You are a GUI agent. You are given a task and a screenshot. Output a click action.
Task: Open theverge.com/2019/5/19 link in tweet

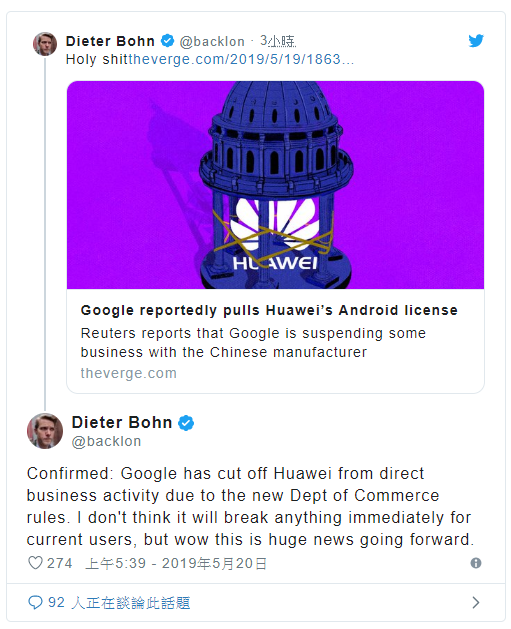[241, 59]
